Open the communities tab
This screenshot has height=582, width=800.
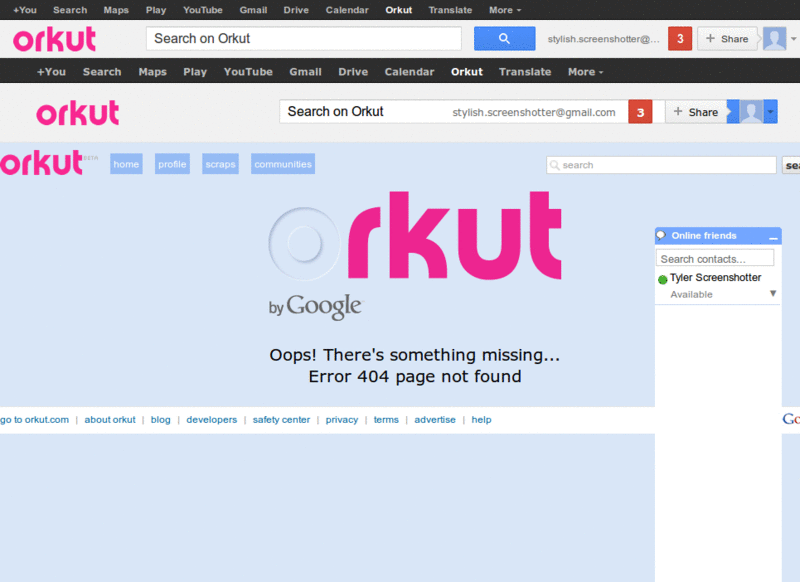(283, 164)
